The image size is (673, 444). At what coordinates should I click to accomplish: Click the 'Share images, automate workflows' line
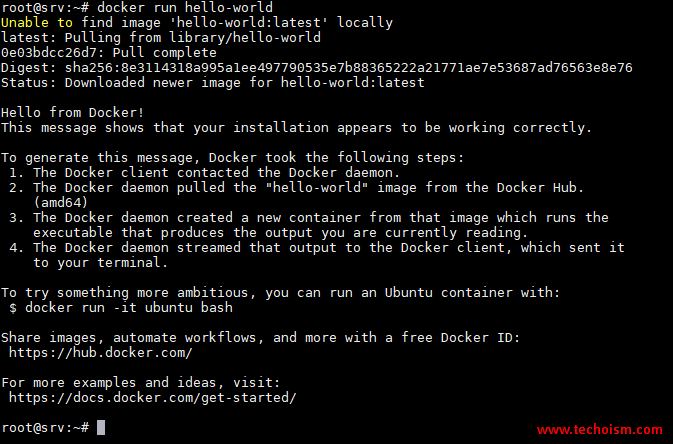pos(261,338)
